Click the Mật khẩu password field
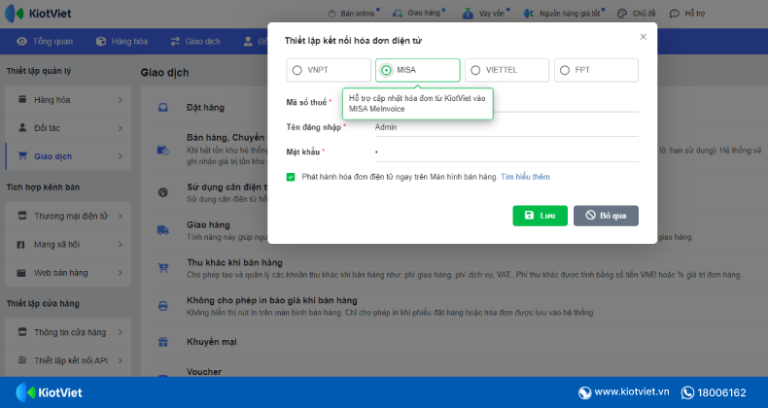This screenshot has height=408, width=768. point(505,152)
